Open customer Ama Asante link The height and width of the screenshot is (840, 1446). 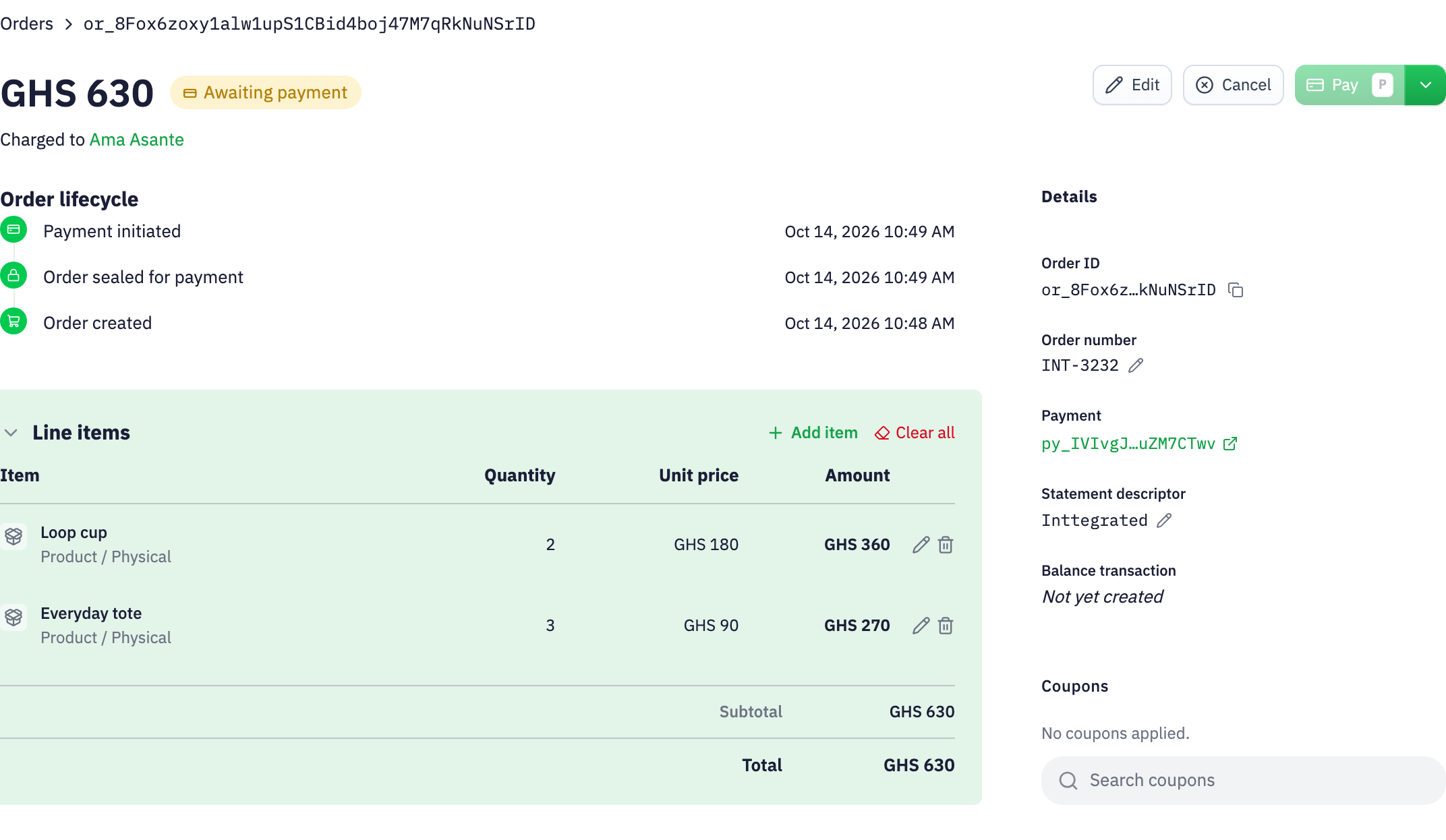point(137,140)
